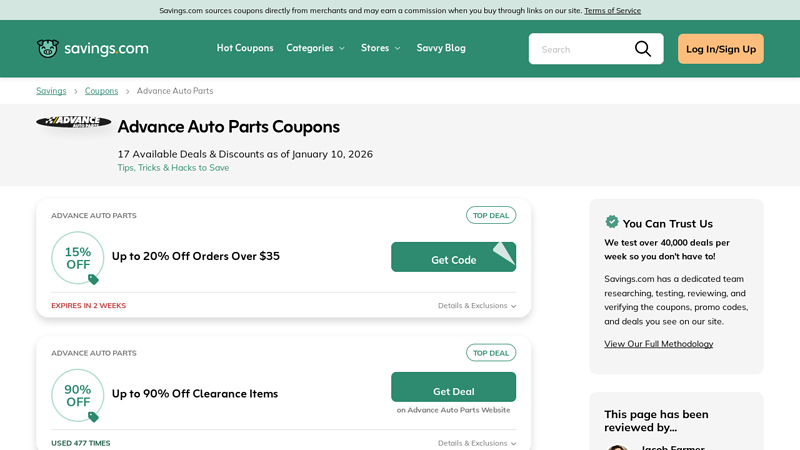Screen dimensions: 800x450
Task: Click the USED 477 TIMES text
Action: click(x=81, y=443)
